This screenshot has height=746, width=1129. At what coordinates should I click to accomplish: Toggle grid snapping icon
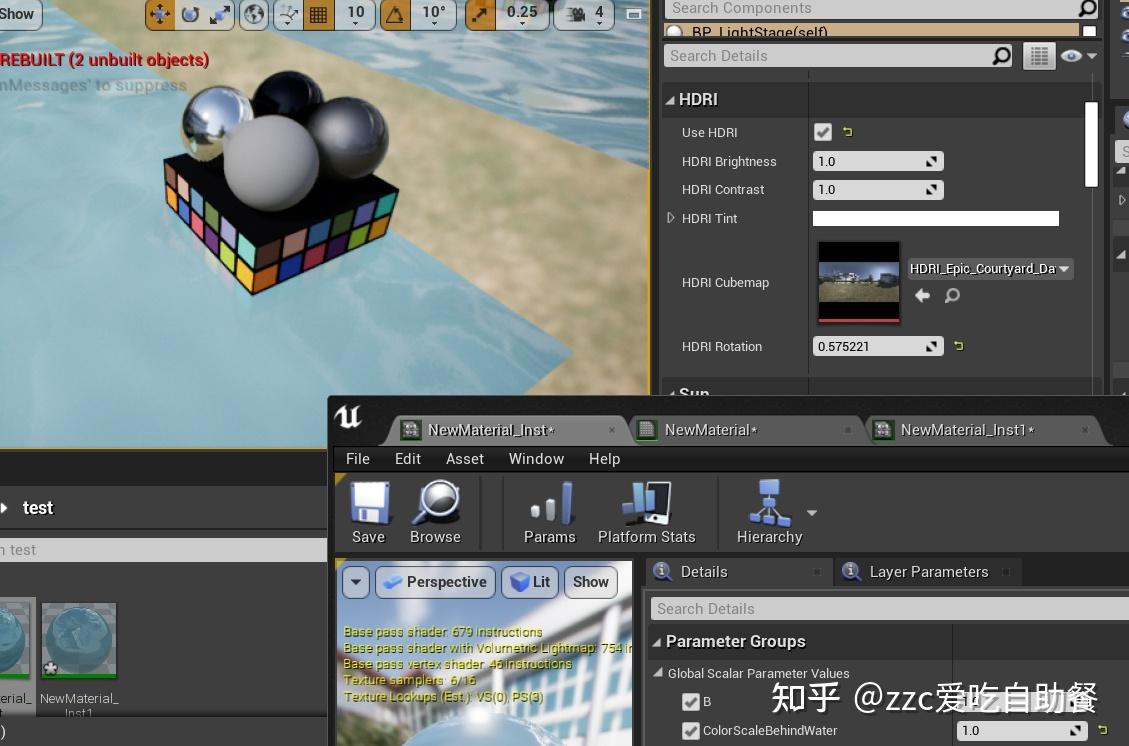318,14
